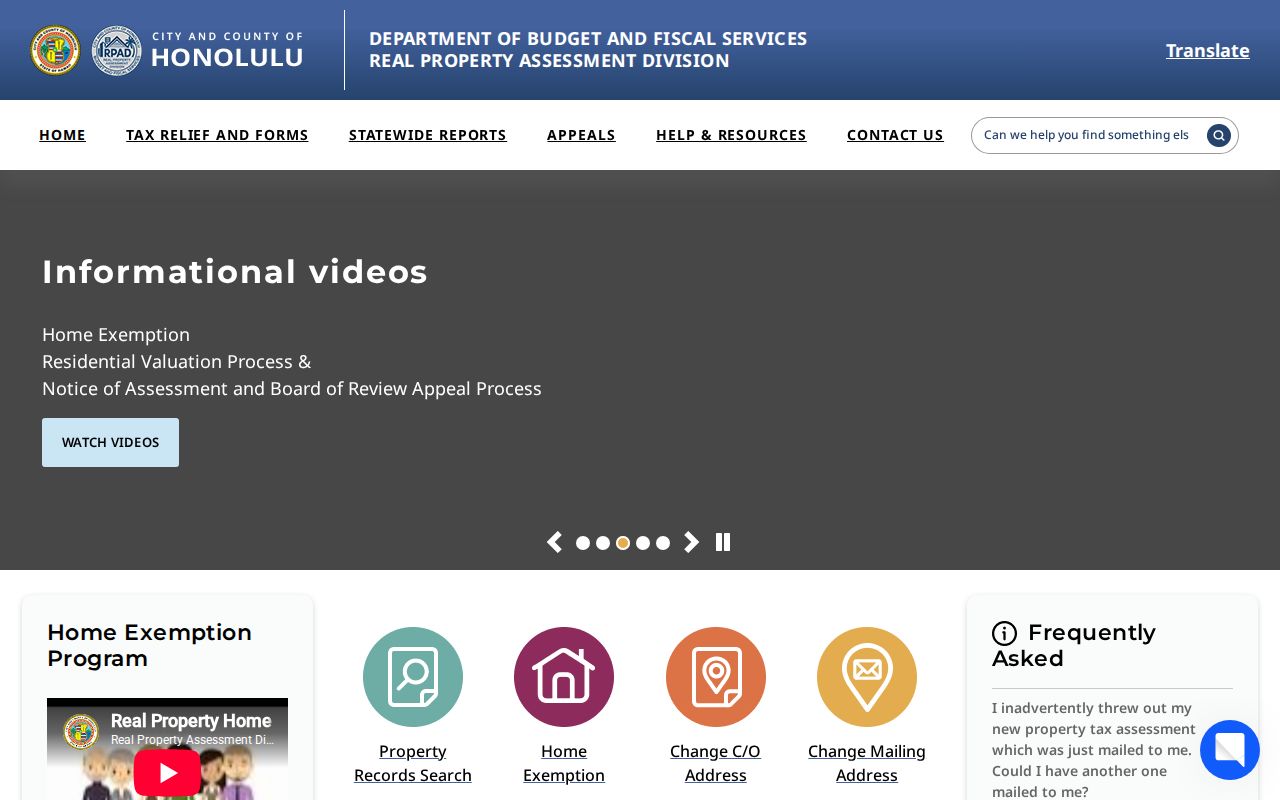Image resolution: width=1280 pixels, height=800 pixels.
Task: Follow the Property Records Search link text
Action: pyautogui.click(x=413, y=763)
